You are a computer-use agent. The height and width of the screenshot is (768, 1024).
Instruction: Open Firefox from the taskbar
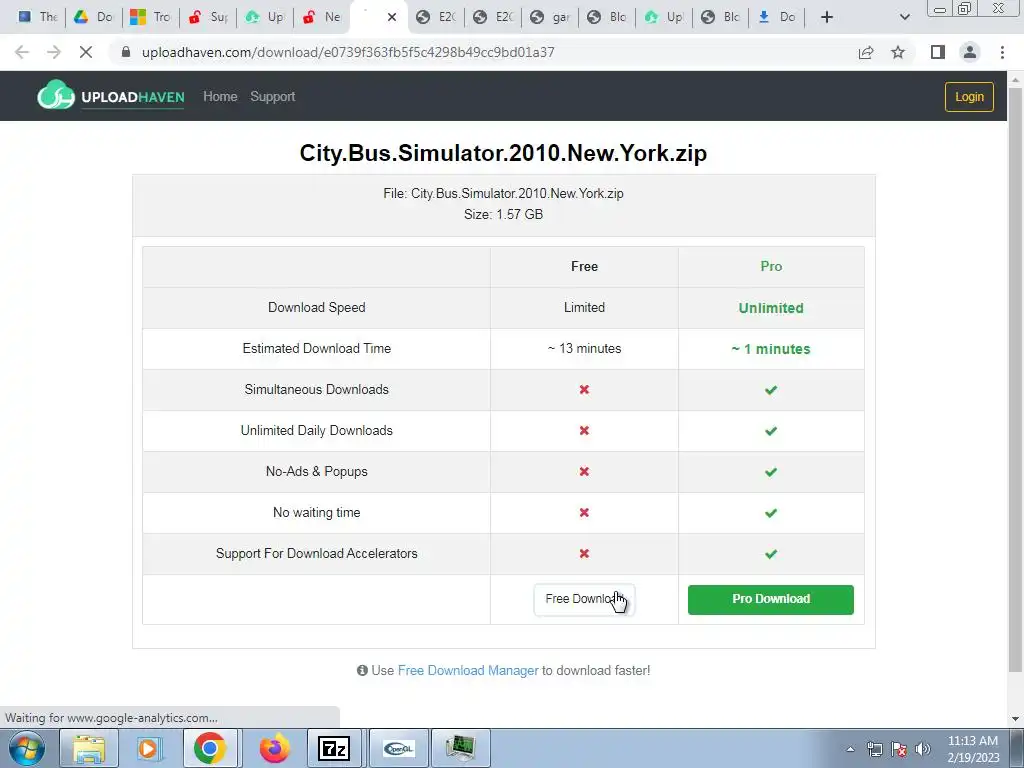tap(274, 748)
